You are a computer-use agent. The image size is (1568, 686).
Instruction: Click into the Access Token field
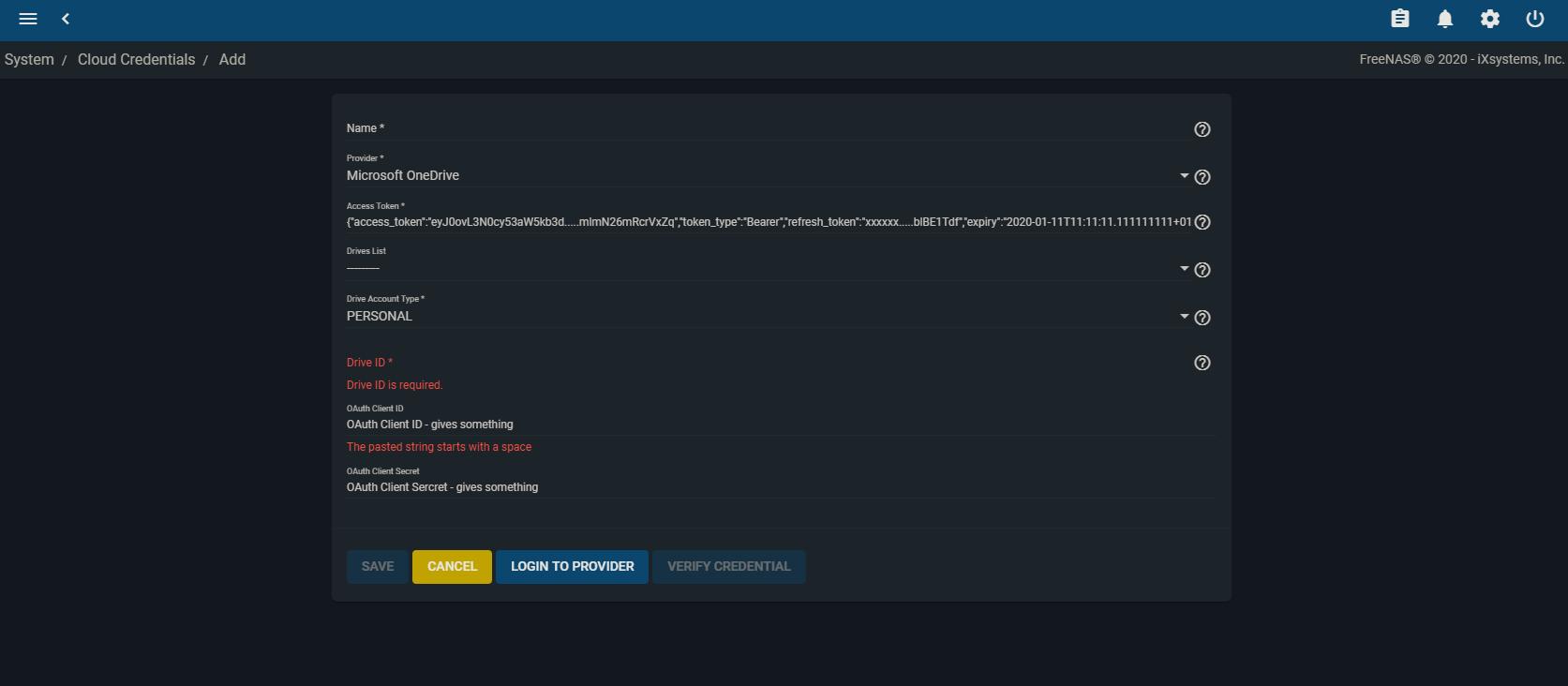pos(769,222)
